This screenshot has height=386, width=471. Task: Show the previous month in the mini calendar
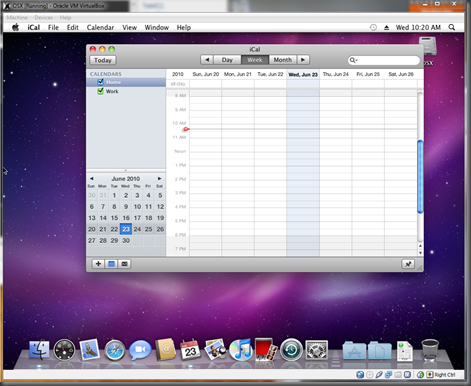[92, 179]
